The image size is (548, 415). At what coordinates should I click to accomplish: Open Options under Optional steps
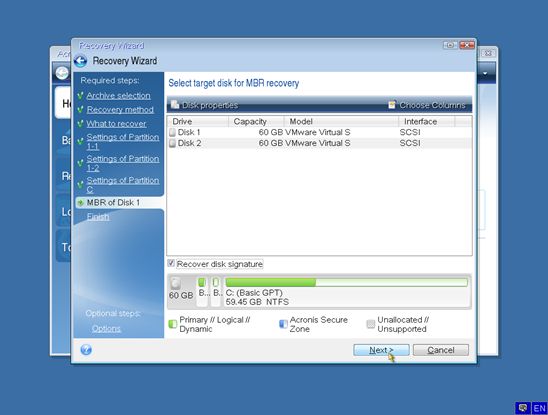pos(106,328)
